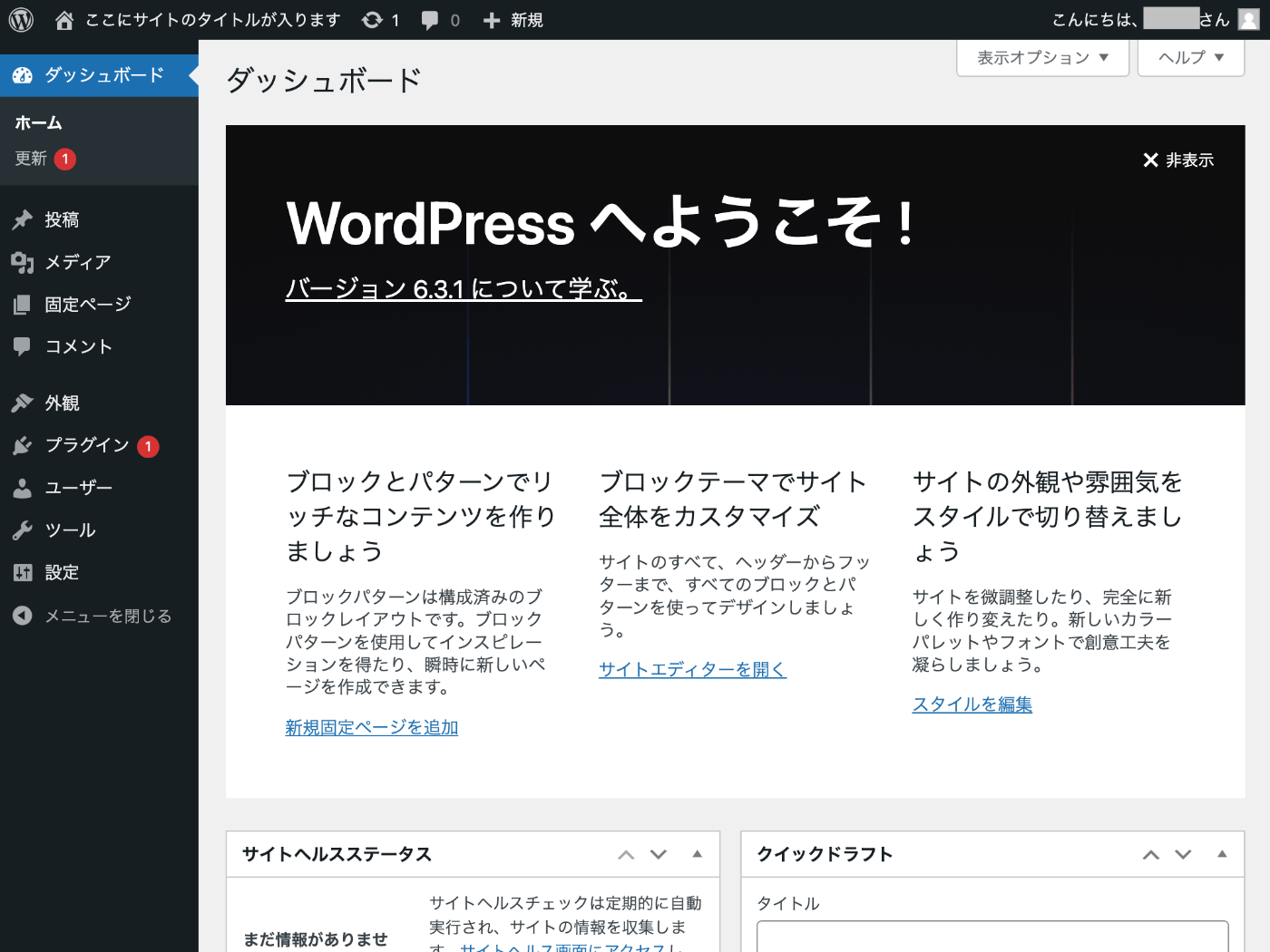Click the プラグイン plug icon
The width and height of the screenshot is (1270, 952).
23,445
